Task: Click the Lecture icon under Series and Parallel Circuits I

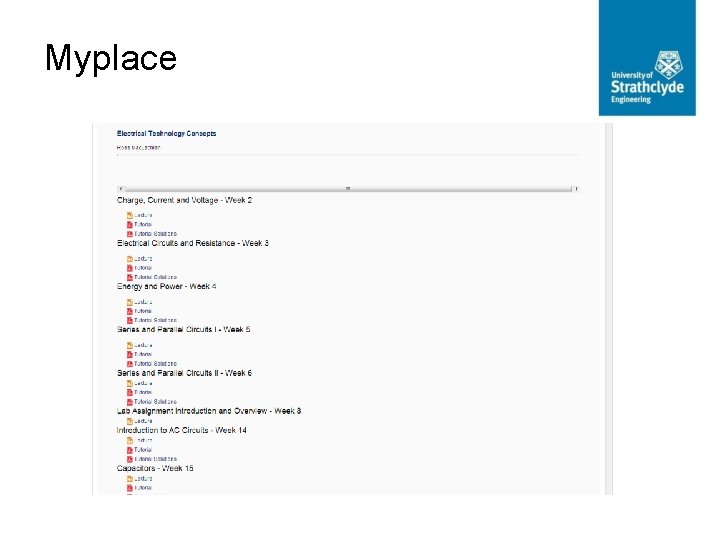Action: pyautogui.click(x=130, y=345)
